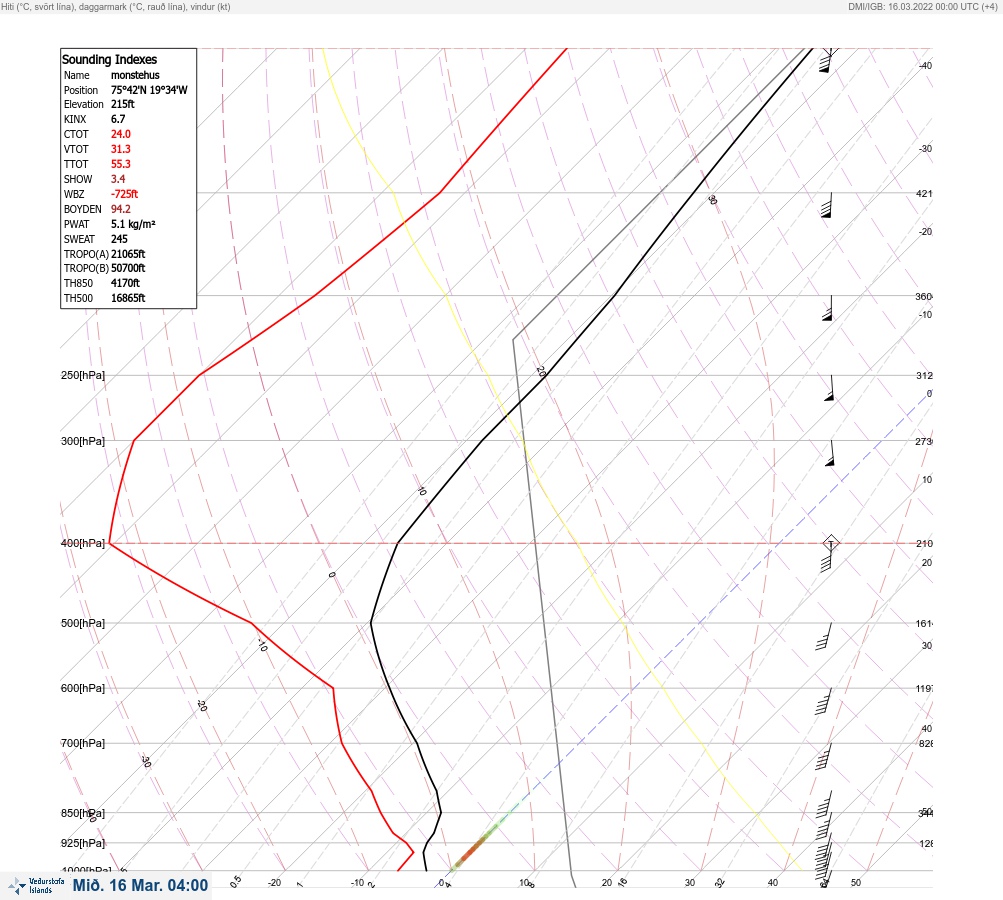The image size is (1003, 900).
Task: Click the 250[hPa] pressure label
Action: (x=83, y=375)
